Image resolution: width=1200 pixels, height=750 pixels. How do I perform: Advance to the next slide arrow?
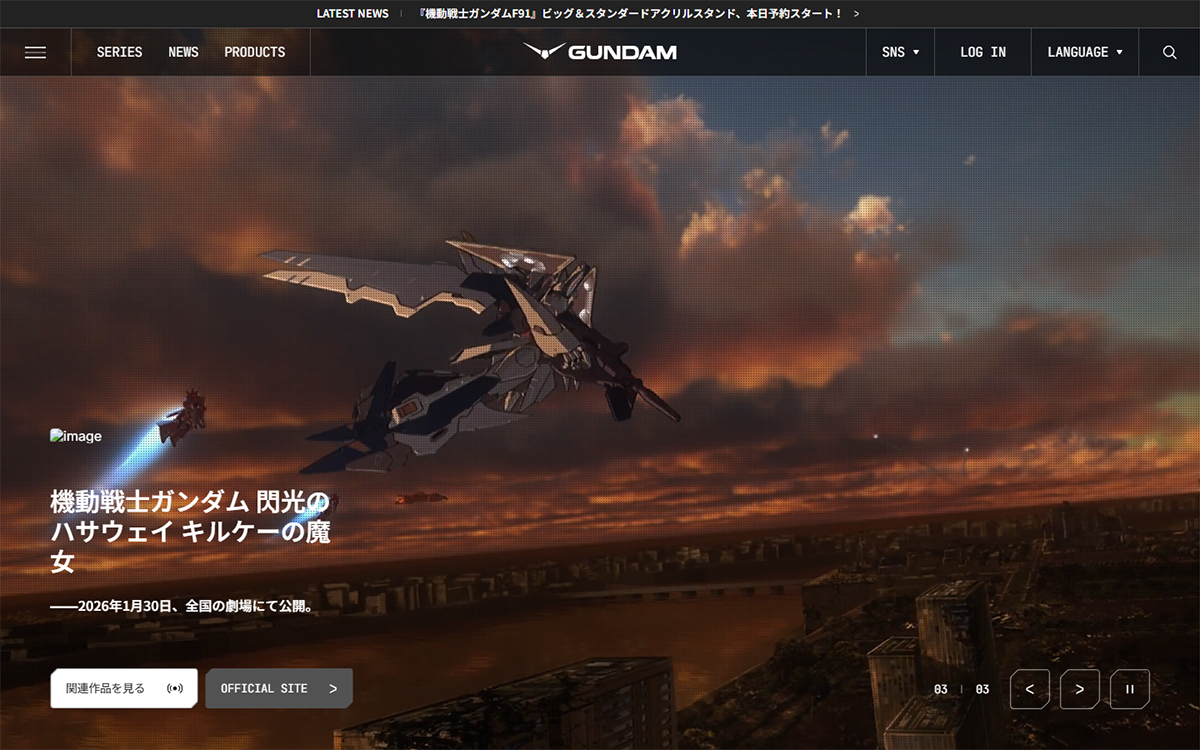click(x=1080, y=689)
